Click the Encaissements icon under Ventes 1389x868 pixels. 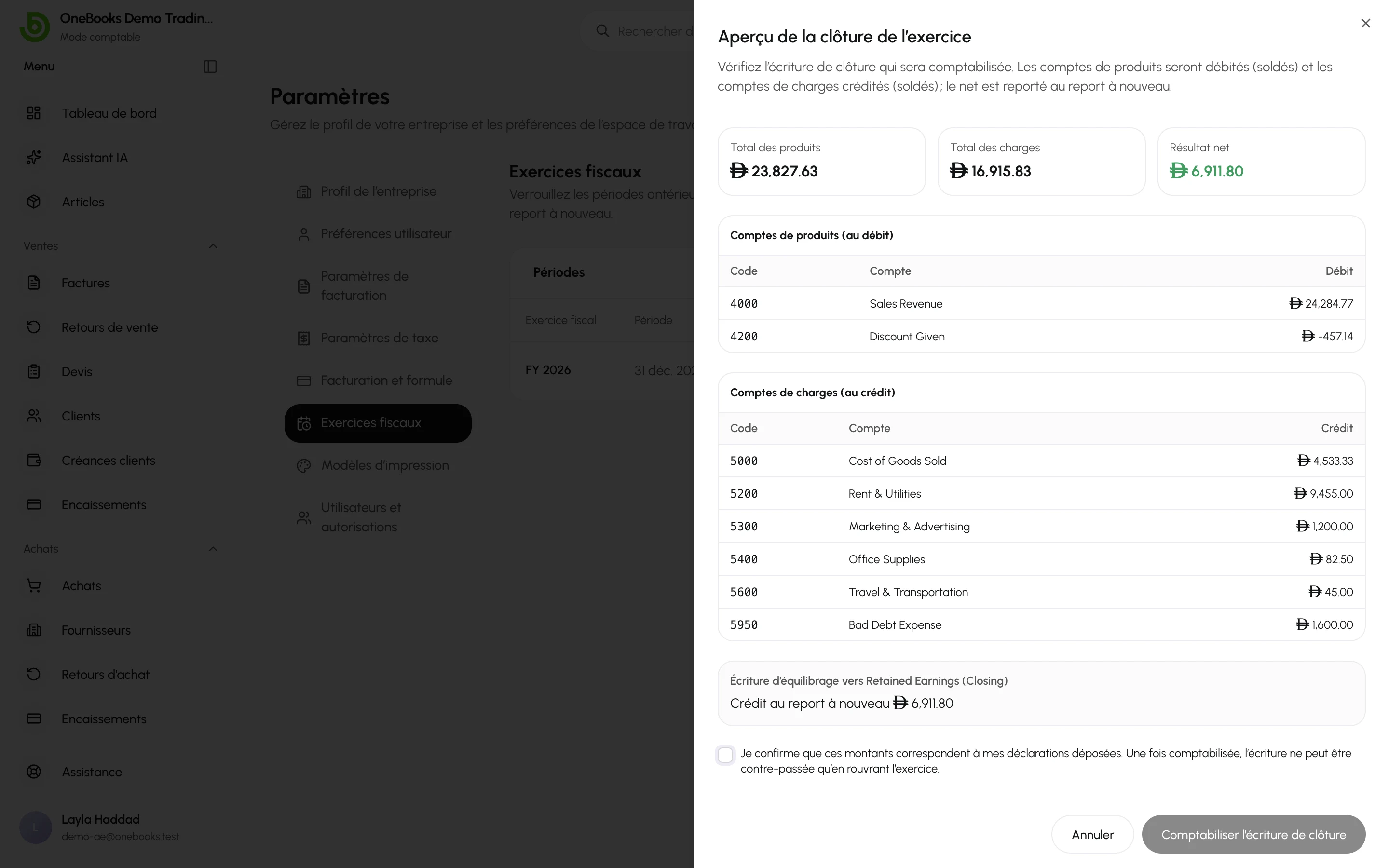(x=34, y=504)
